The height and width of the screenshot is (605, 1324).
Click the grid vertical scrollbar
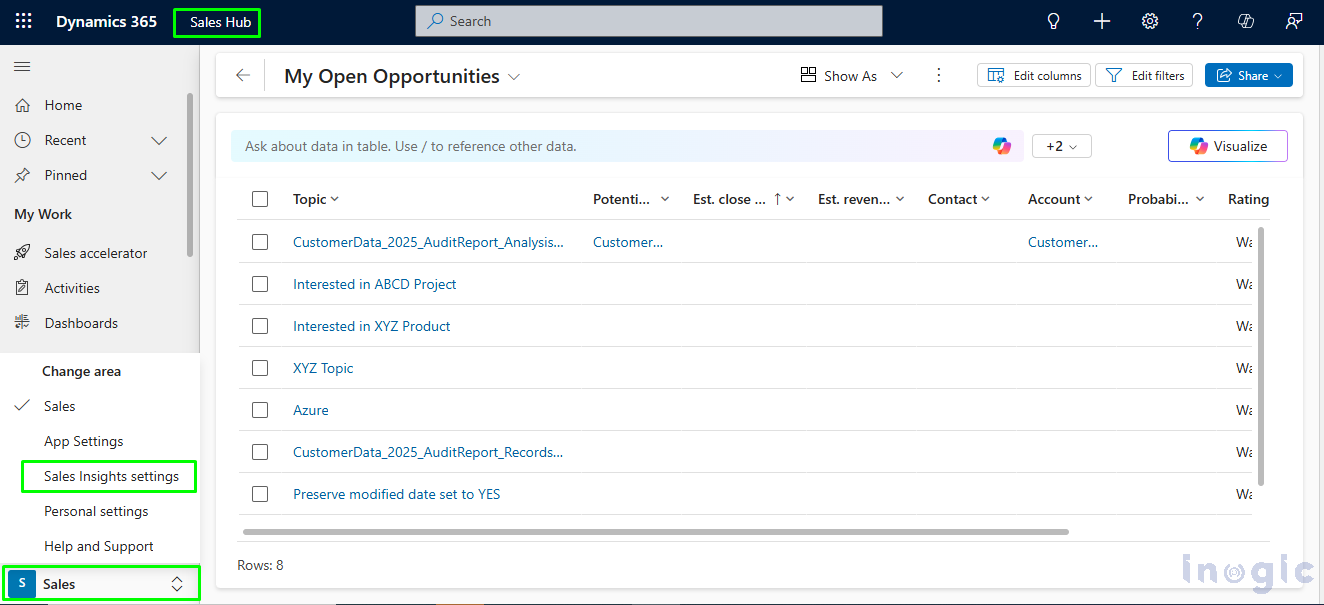coord(1260,356)
